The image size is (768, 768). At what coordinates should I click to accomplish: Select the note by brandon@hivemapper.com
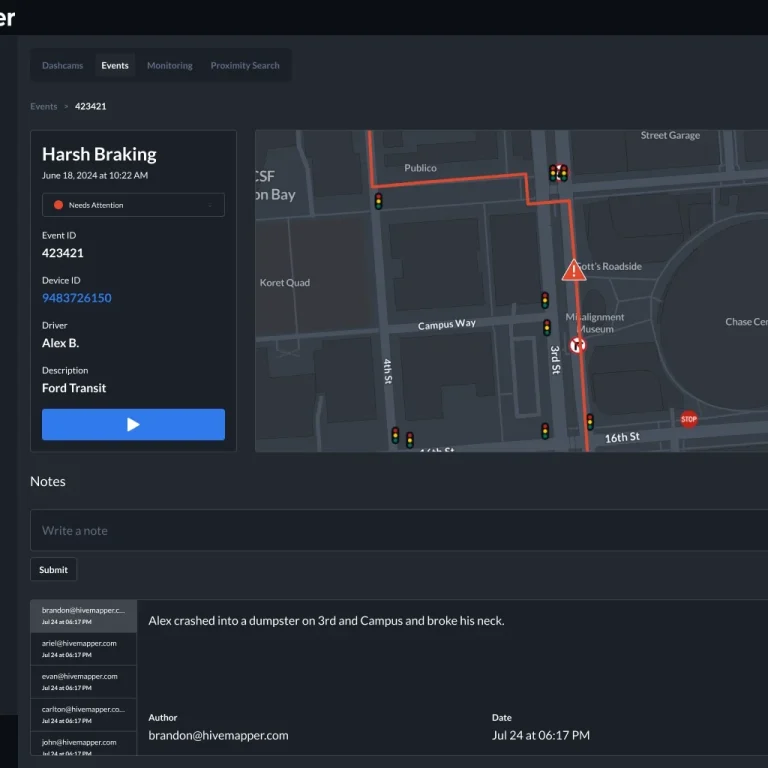(83, 616)
